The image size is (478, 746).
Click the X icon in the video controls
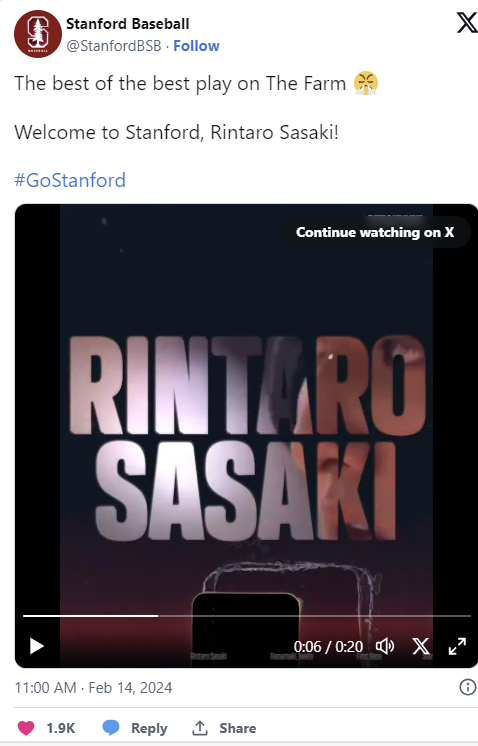(x=421, y=646)
